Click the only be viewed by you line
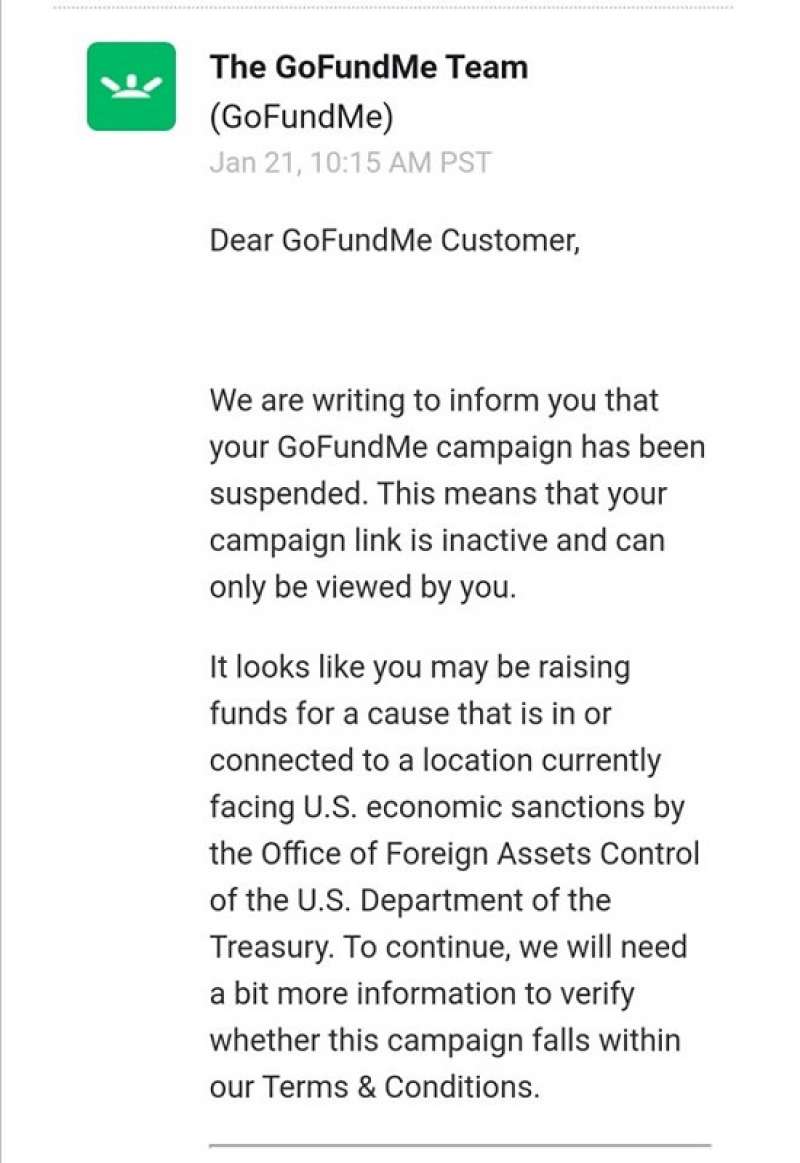Image resolution: width=800 pixels, height=1163 pixels. 362,587
